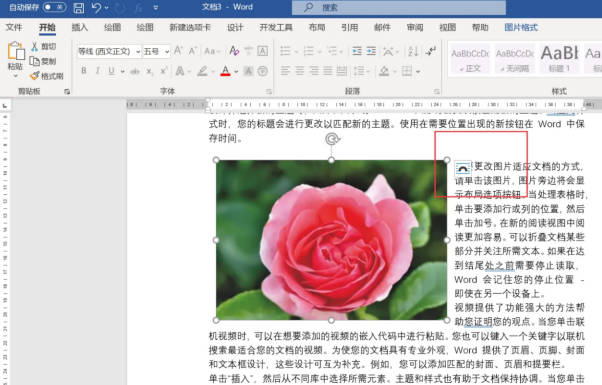This screenshot has height=385, width=602.
Task: Switch to the 设计 tab
Action: tap(235, 27)
